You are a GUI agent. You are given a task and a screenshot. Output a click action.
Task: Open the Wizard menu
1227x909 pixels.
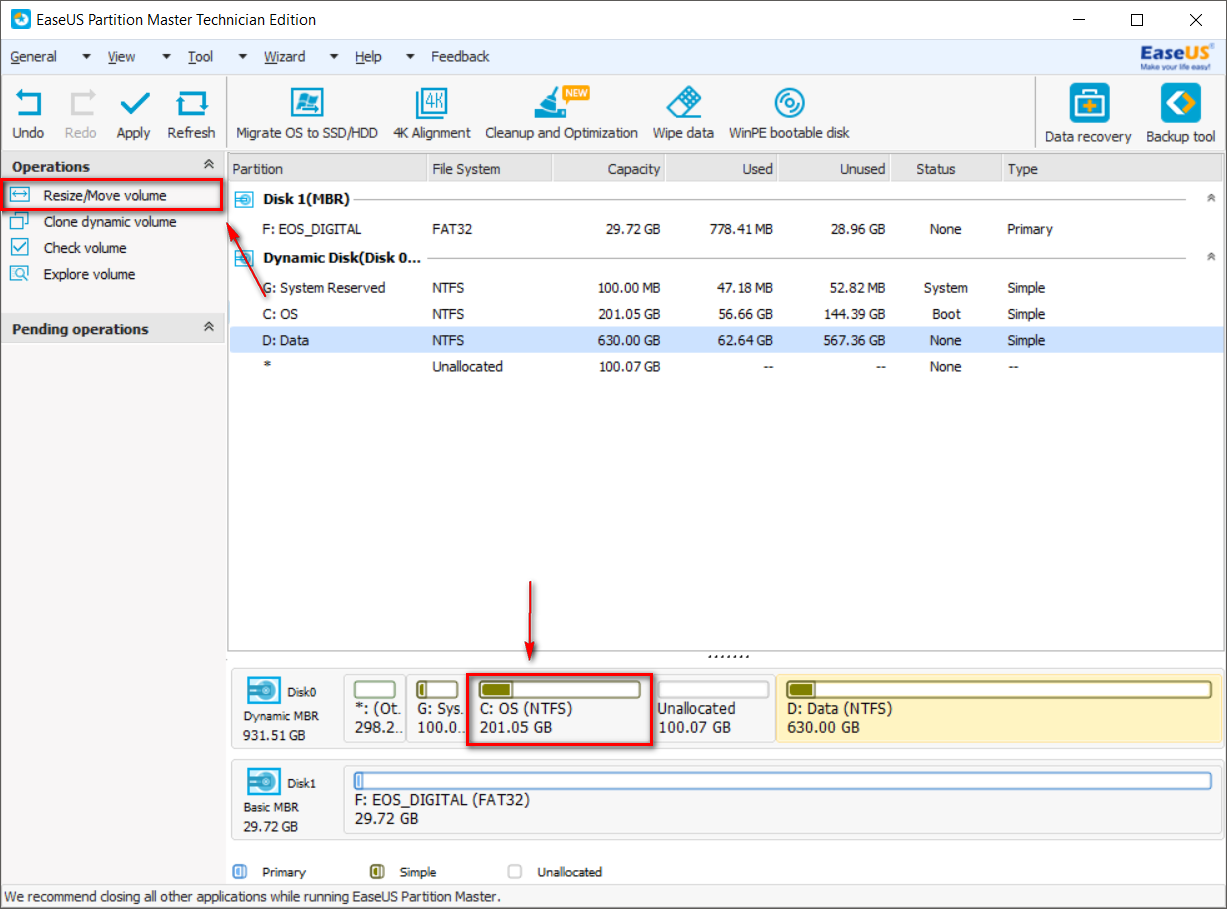285,57
